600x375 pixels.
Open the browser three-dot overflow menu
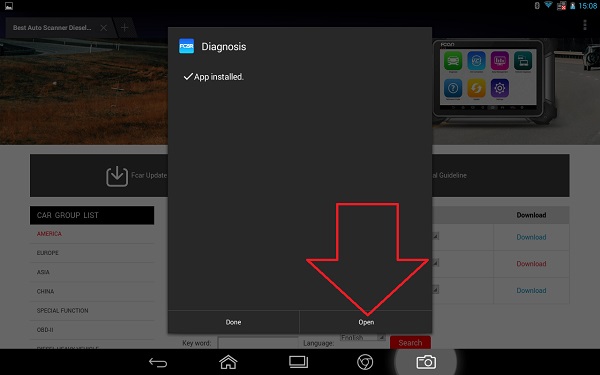pyautogui.click(x=585, y=25)
